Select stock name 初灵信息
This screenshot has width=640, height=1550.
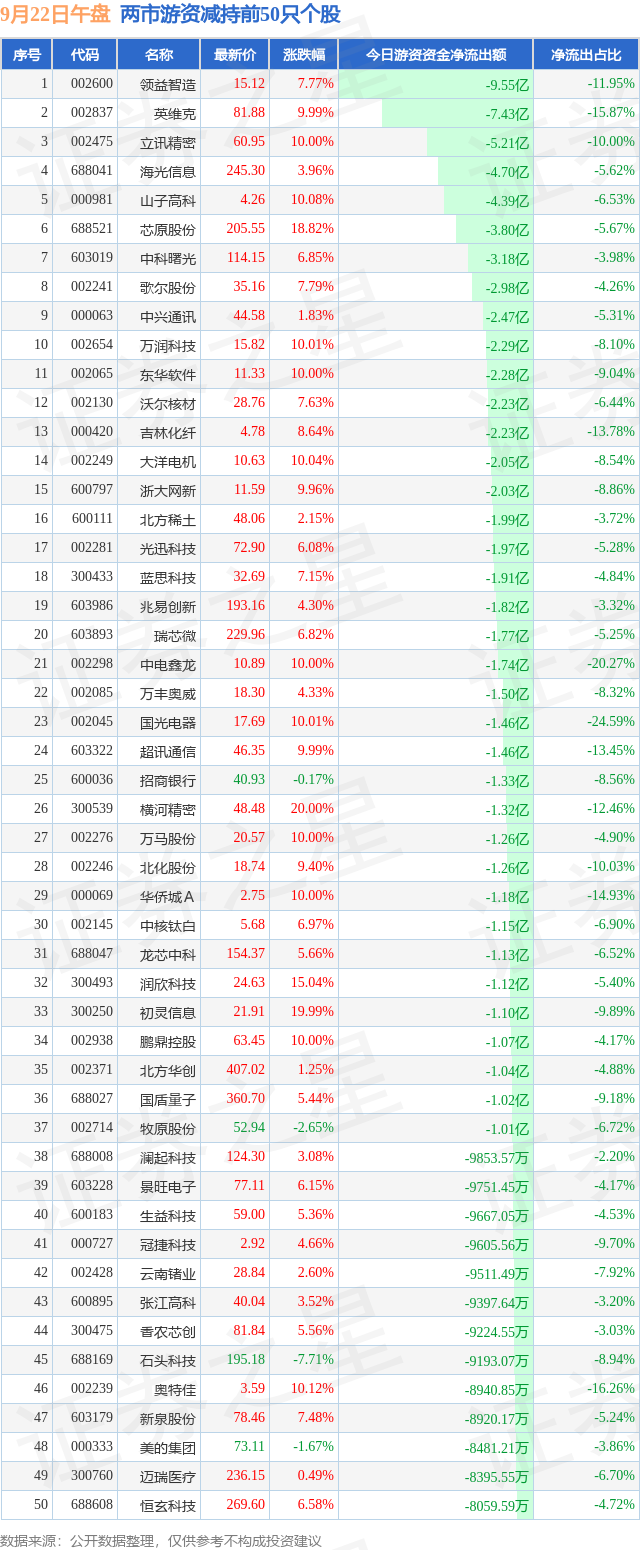point(169,1012)
